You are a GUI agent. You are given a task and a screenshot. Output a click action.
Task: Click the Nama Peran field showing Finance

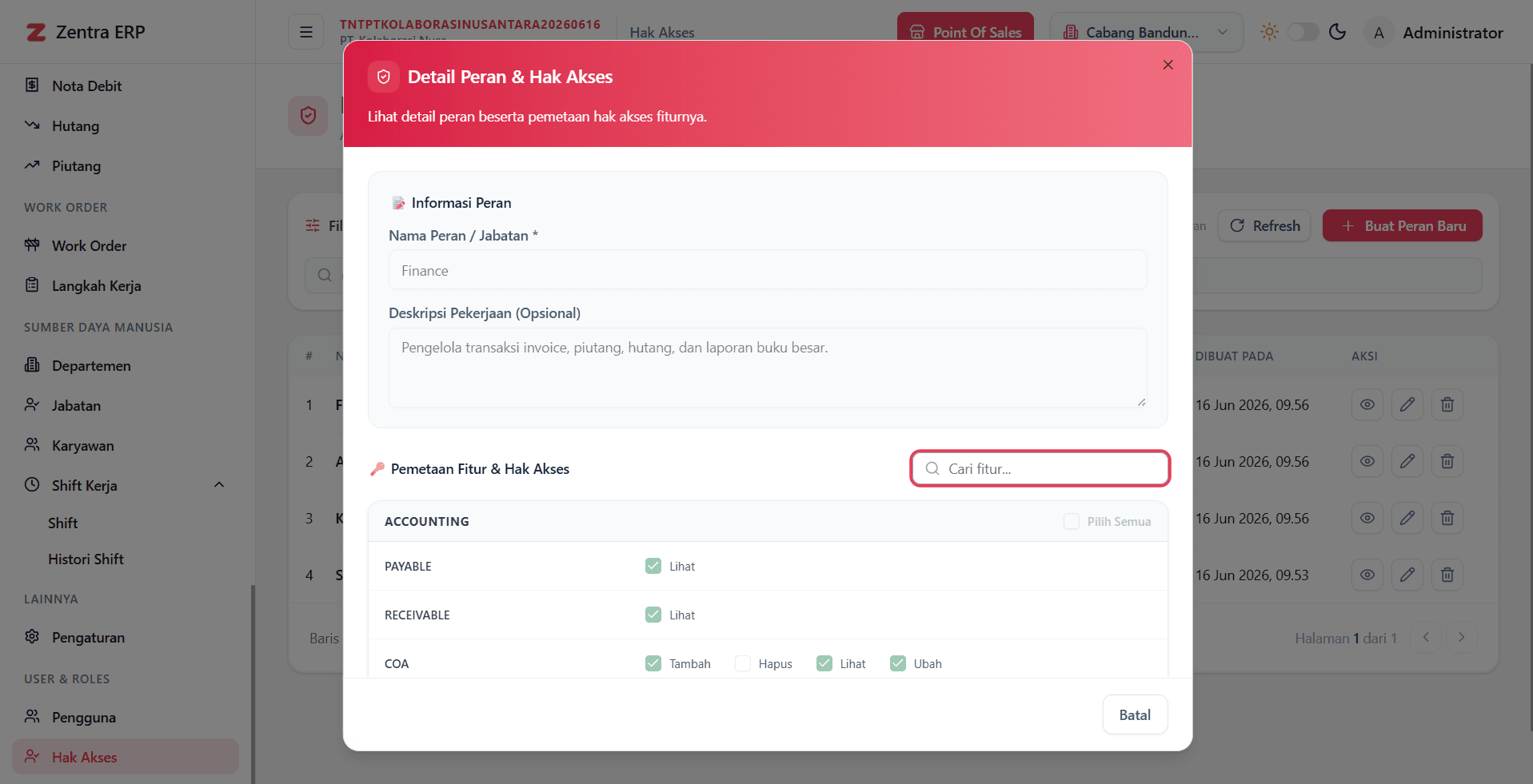point(768,270)
